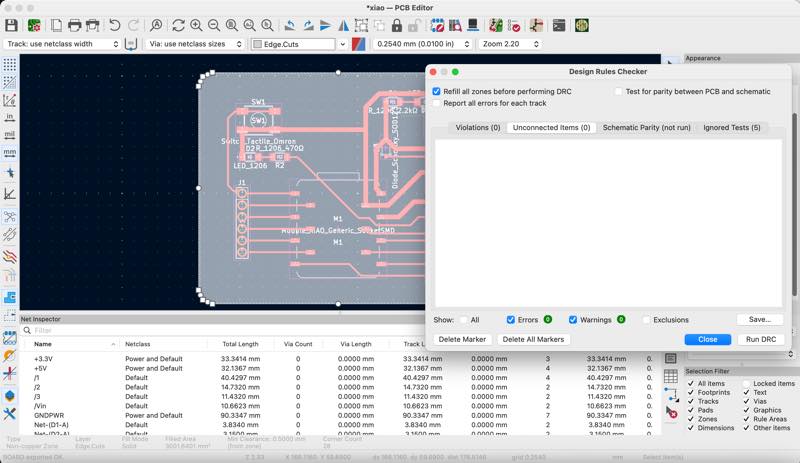The width and height of the screenshot is (800, 463).
Task: Check the Show All option
Action: click(463, 320)
